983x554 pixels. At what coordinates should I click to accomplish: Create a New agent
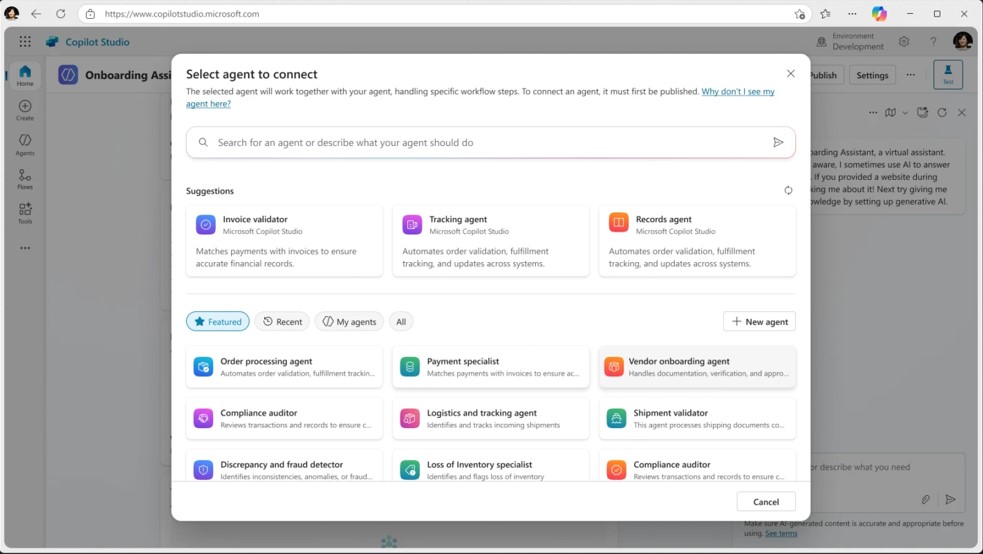pyautogui.click(x=759, y=321)
